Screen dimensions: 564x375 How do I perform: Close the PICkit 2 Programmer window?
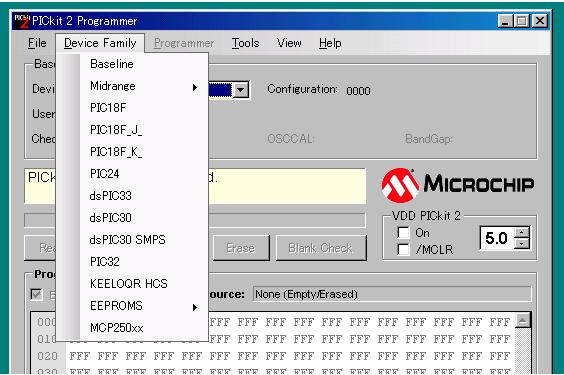[540, 21]
